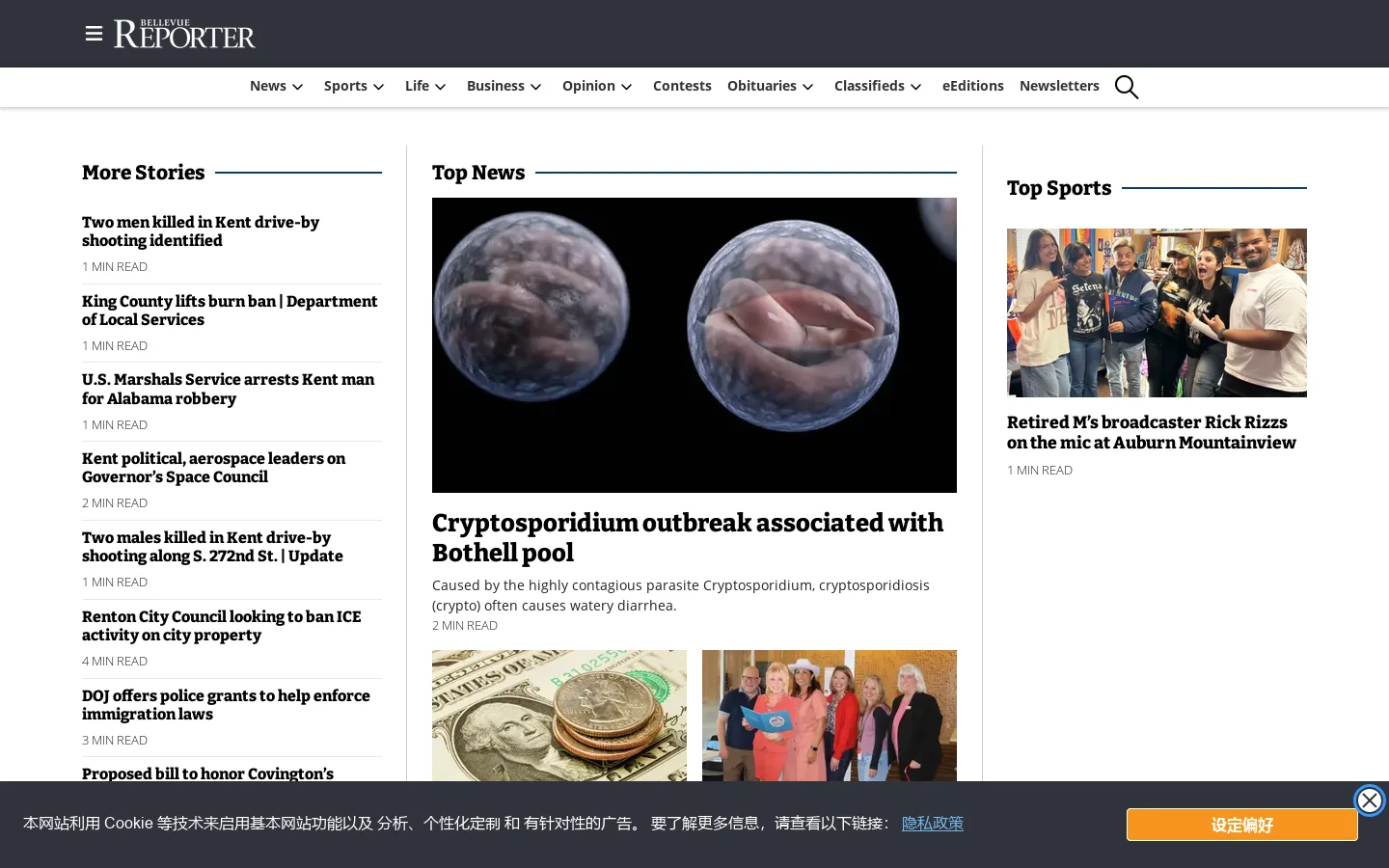Click the Bellevue Reporter logo
Screen dimensions: 1389x868
(x=184, y=34)
